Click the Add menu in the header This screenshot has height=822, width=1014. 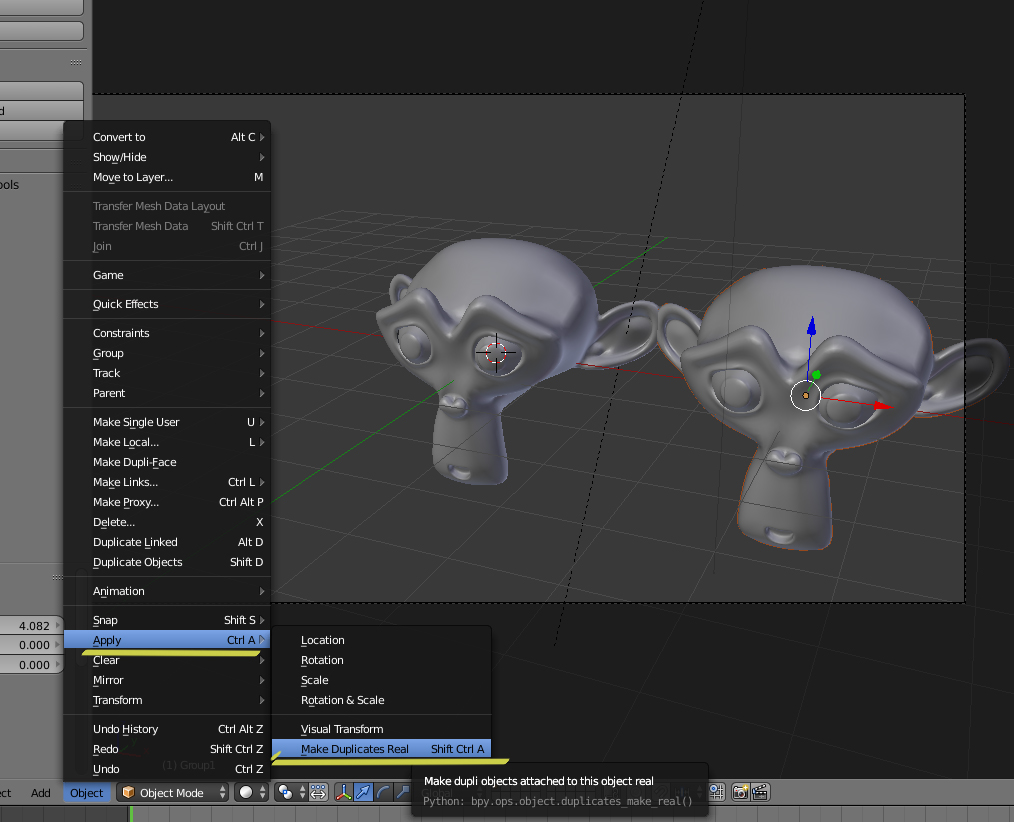[40, 793]
